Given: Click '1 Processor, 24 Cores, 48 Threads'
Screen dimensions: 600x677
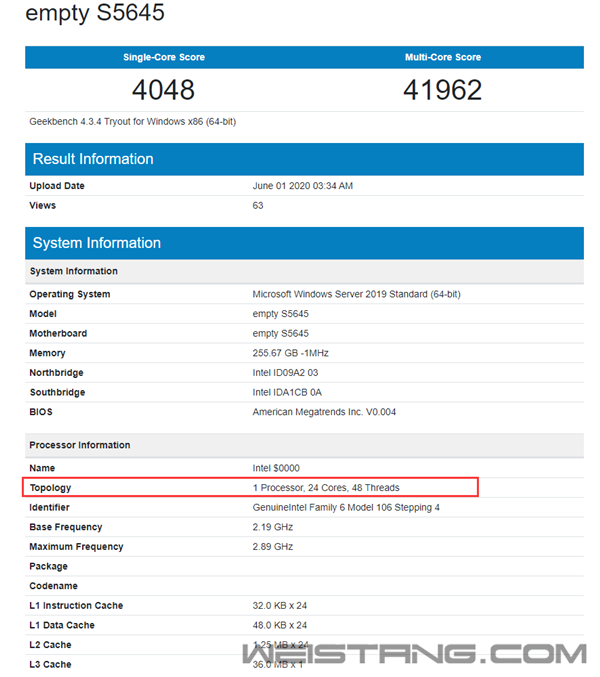Looking at the screenshot, I should coord(326,488).
